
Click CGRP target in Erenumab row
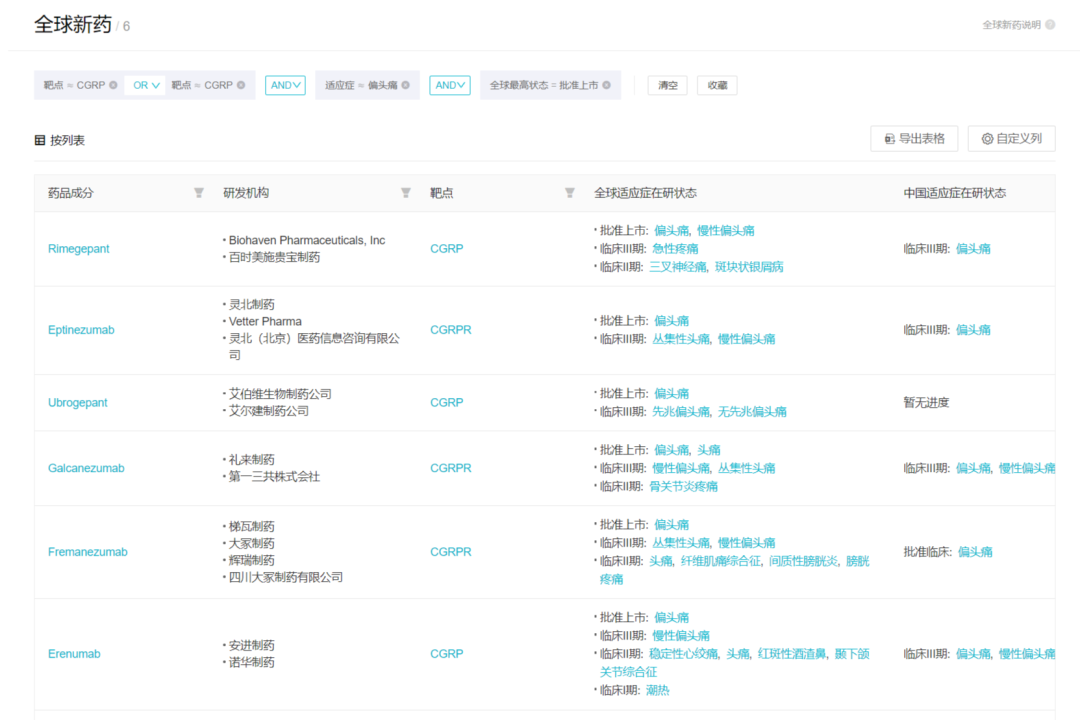point(446,654)
